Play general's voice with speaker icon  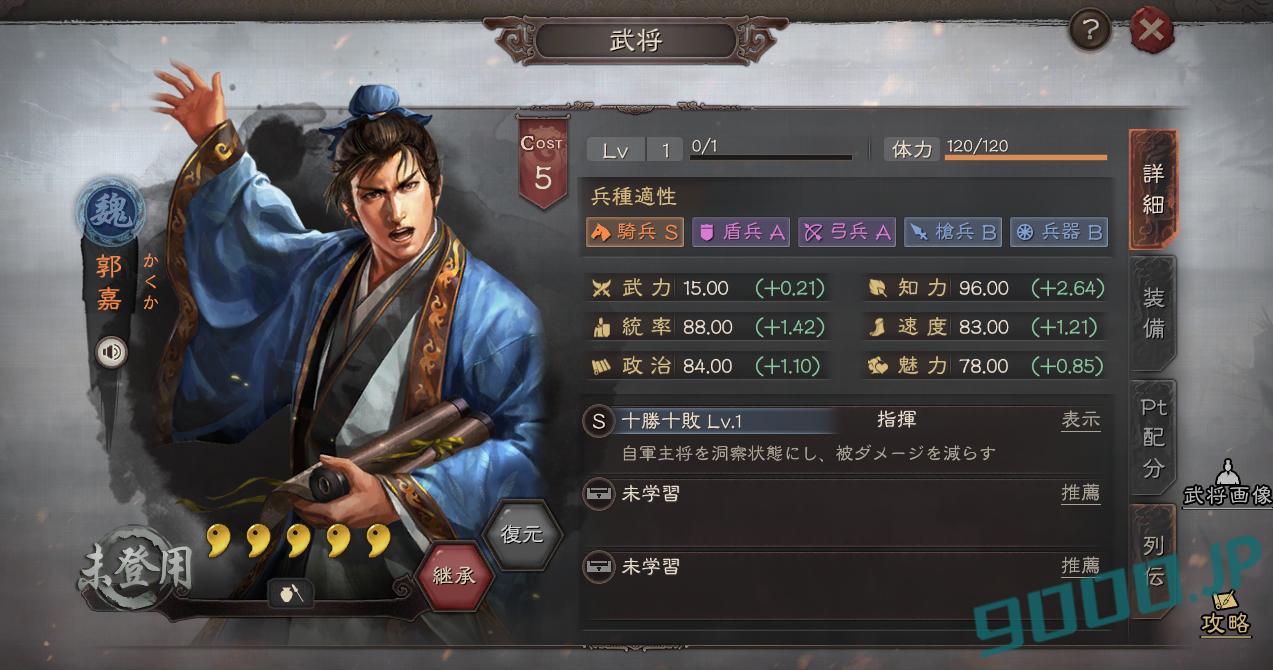point(111,352)
